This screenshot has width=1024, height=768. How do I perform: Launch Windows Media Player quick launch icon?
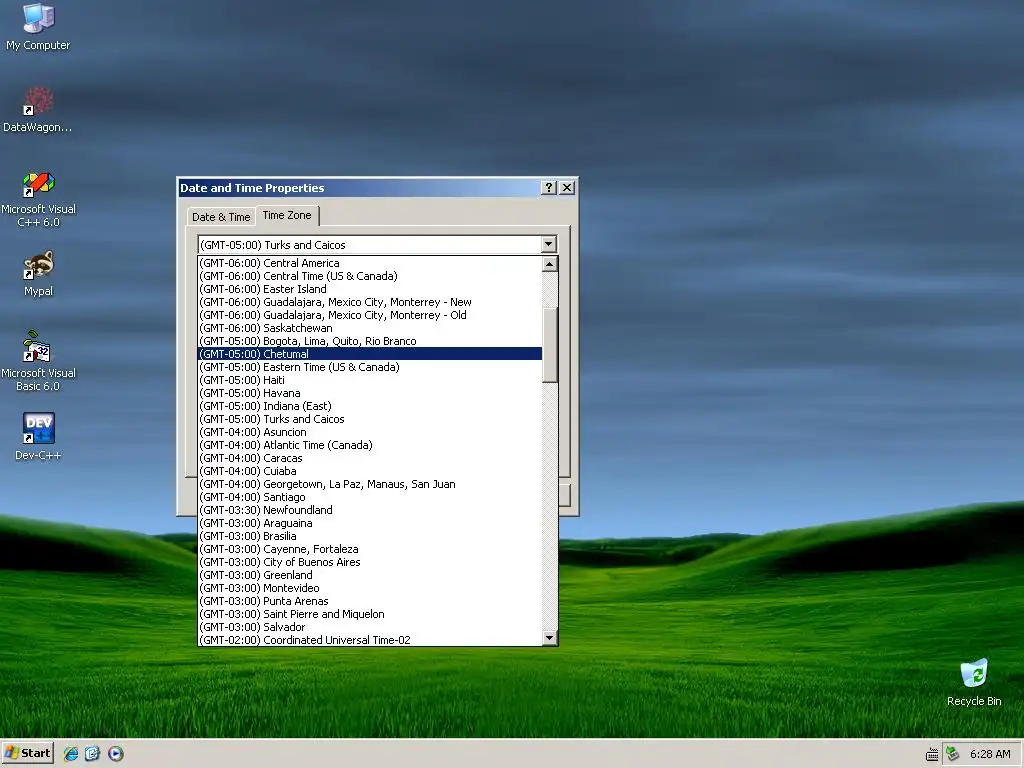116,754
